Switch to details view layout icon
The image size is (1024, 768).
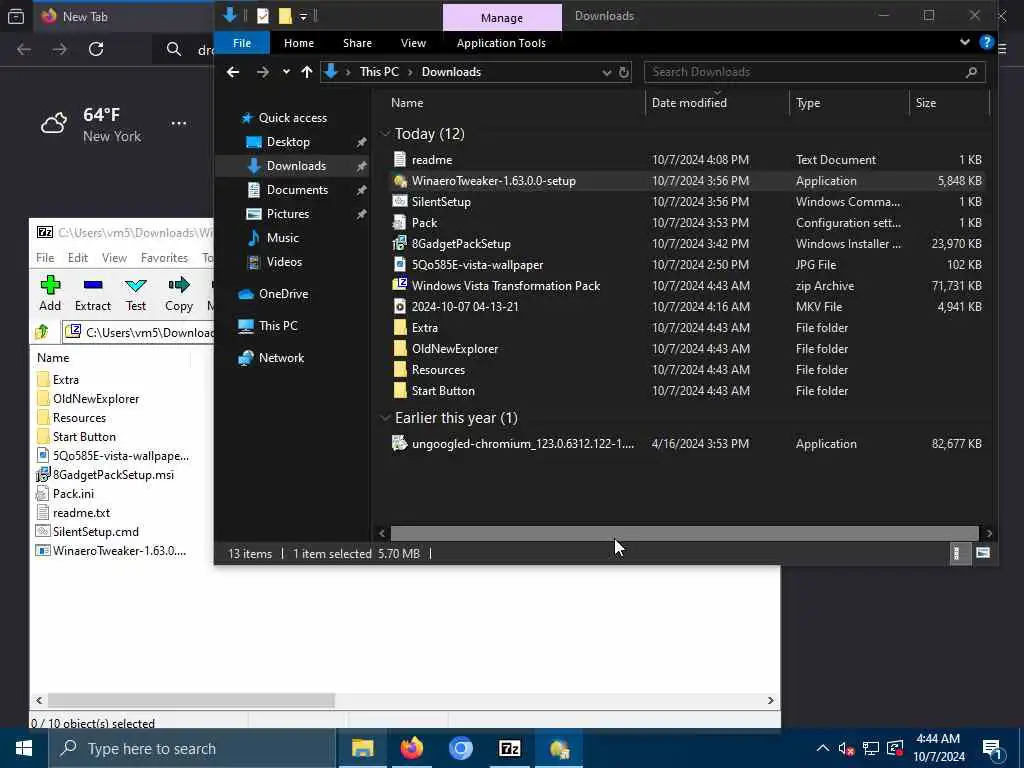point(957,554)
